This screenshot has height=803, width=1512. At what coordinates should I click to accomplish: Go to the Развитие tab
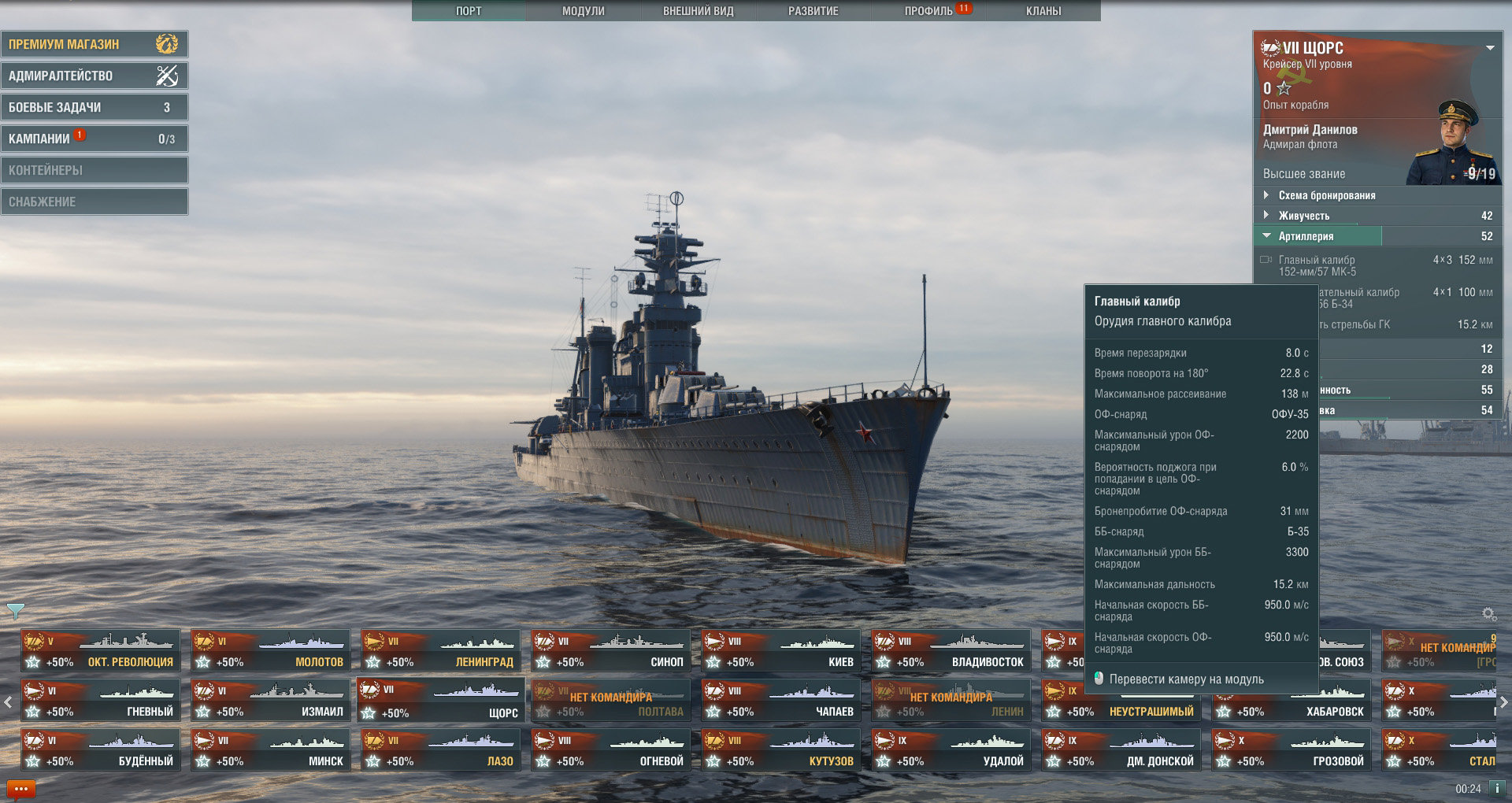click(813, 11)
